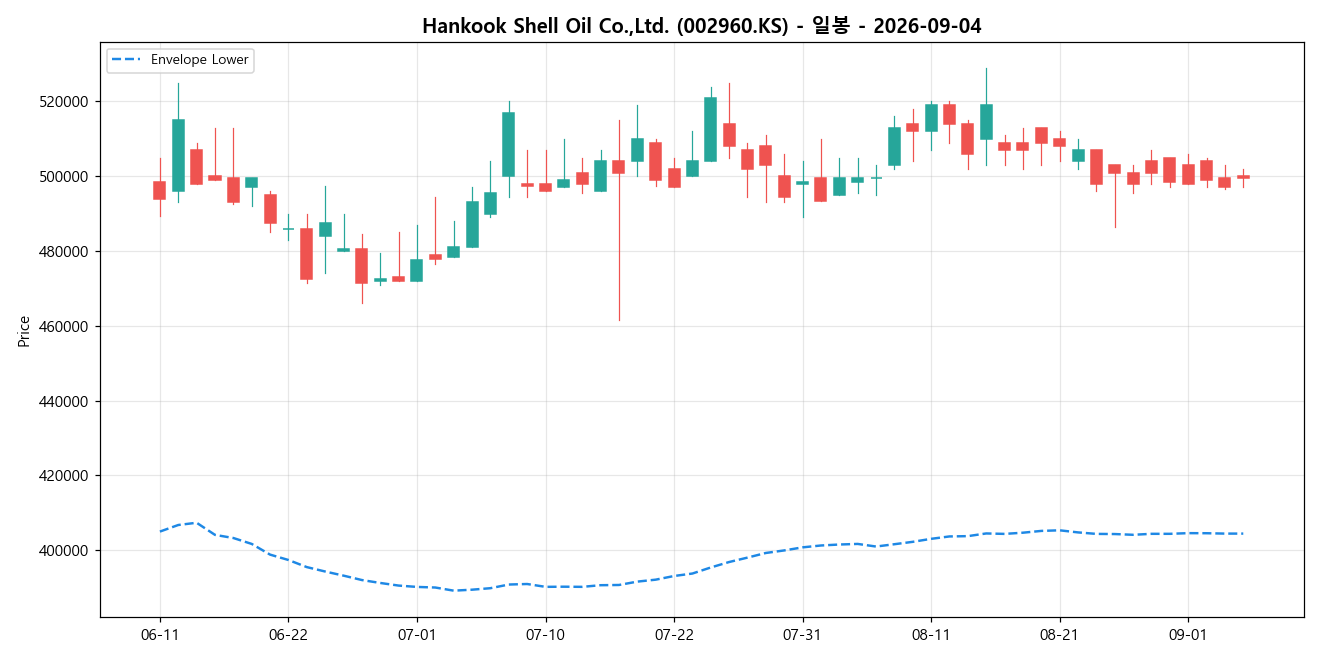Click the last candlestick on the right
Screen dimensions: 1320x660
click(1243, 178)
